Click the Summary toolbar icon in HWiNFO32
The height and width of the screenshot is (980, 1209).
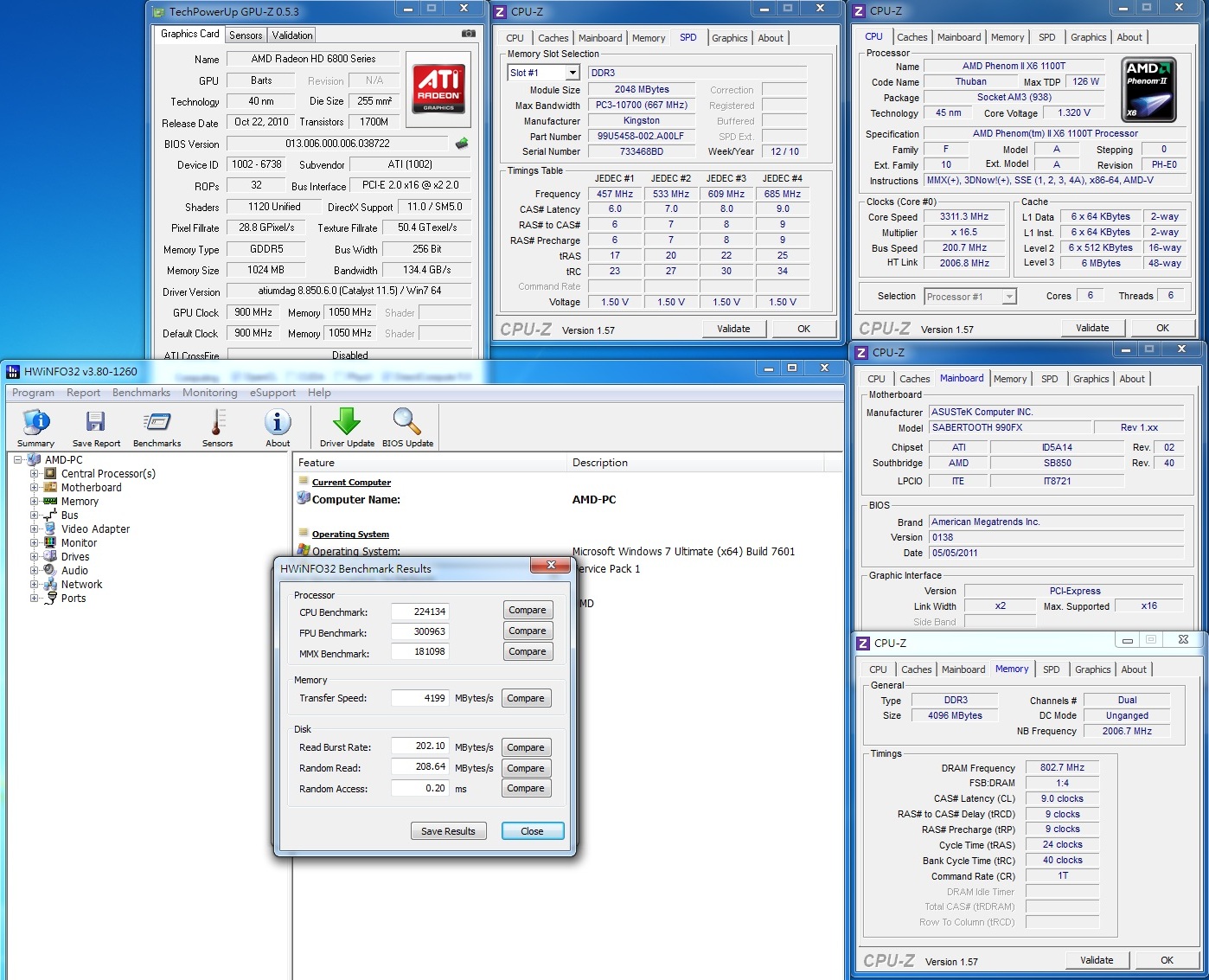[x=35, y=422]
